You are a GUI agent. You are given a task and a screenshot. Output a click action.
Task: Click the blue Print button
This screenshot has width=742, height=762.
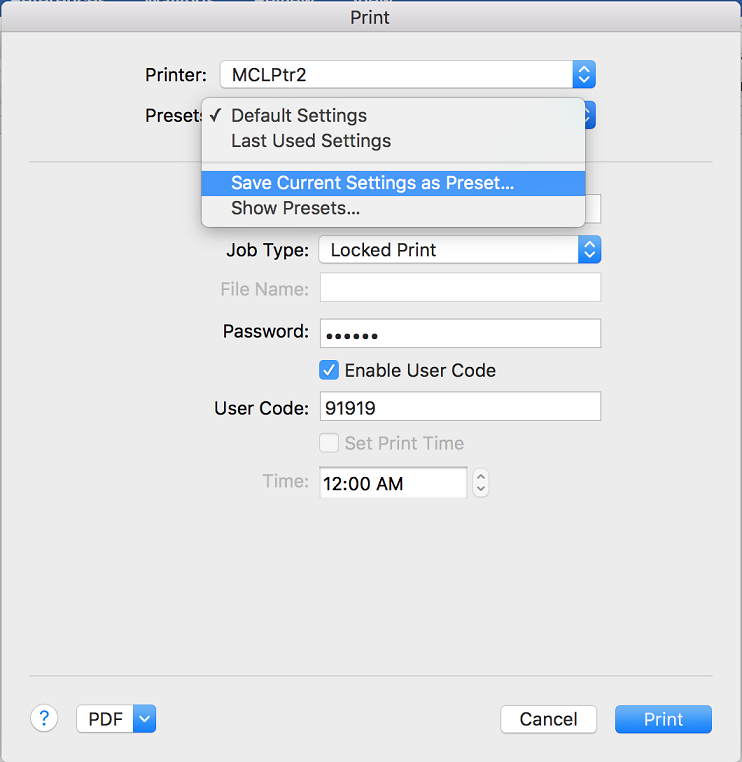[663, 719]
